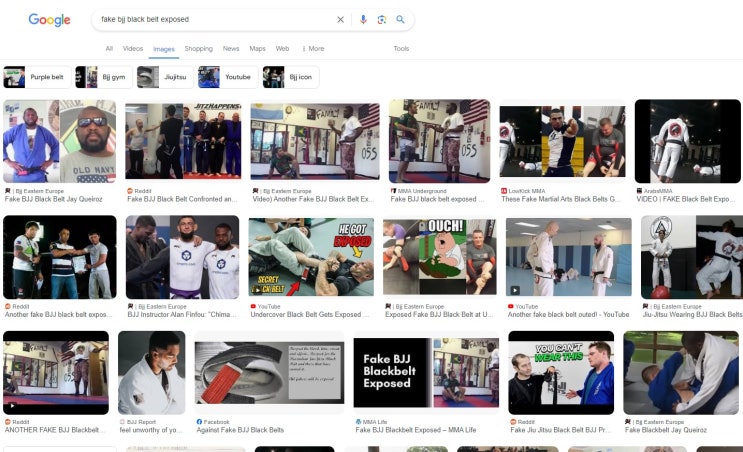
Task: Open the Tools options
Action: pyautogui.click(x=401, y=48)
